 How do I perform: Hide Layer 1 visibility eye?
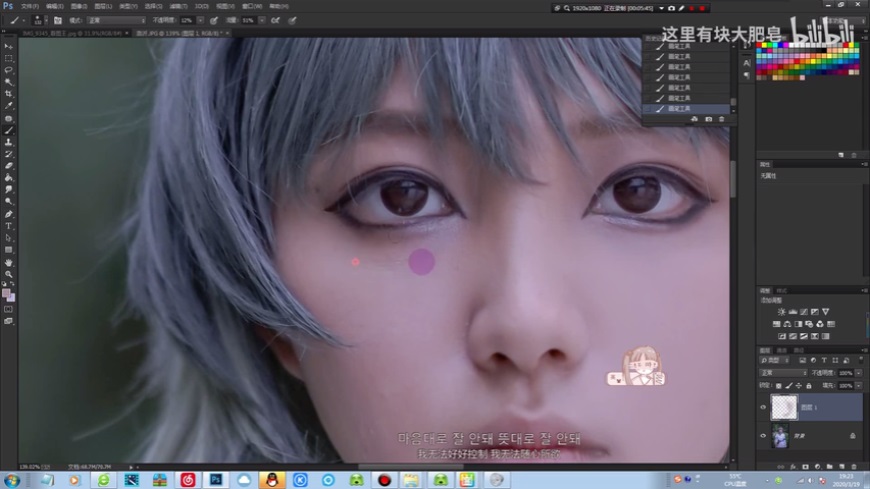tap(763, 407)
